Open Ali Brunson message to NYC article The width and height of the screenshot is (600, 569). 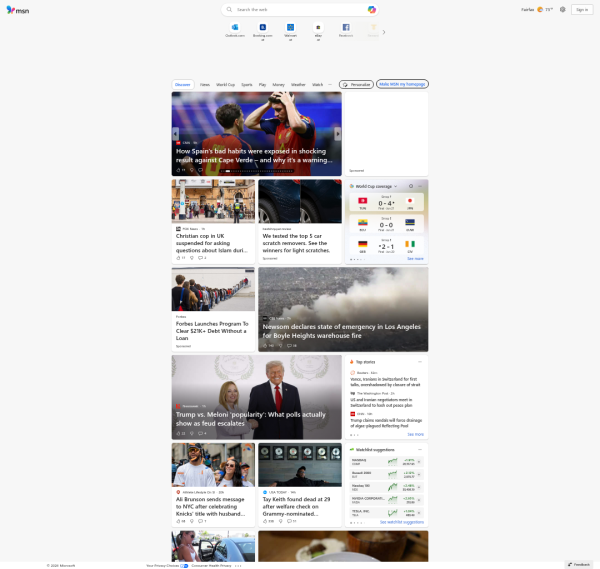[210, 507]
